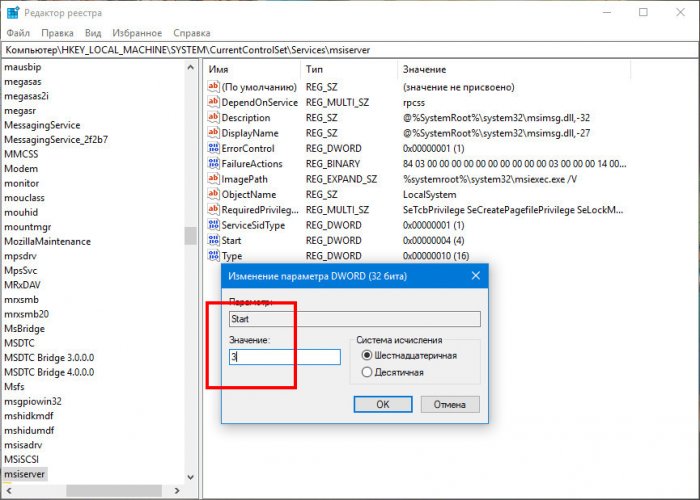700x500 pixels.
Task: Select the MessagingService key
Action: 42,125
